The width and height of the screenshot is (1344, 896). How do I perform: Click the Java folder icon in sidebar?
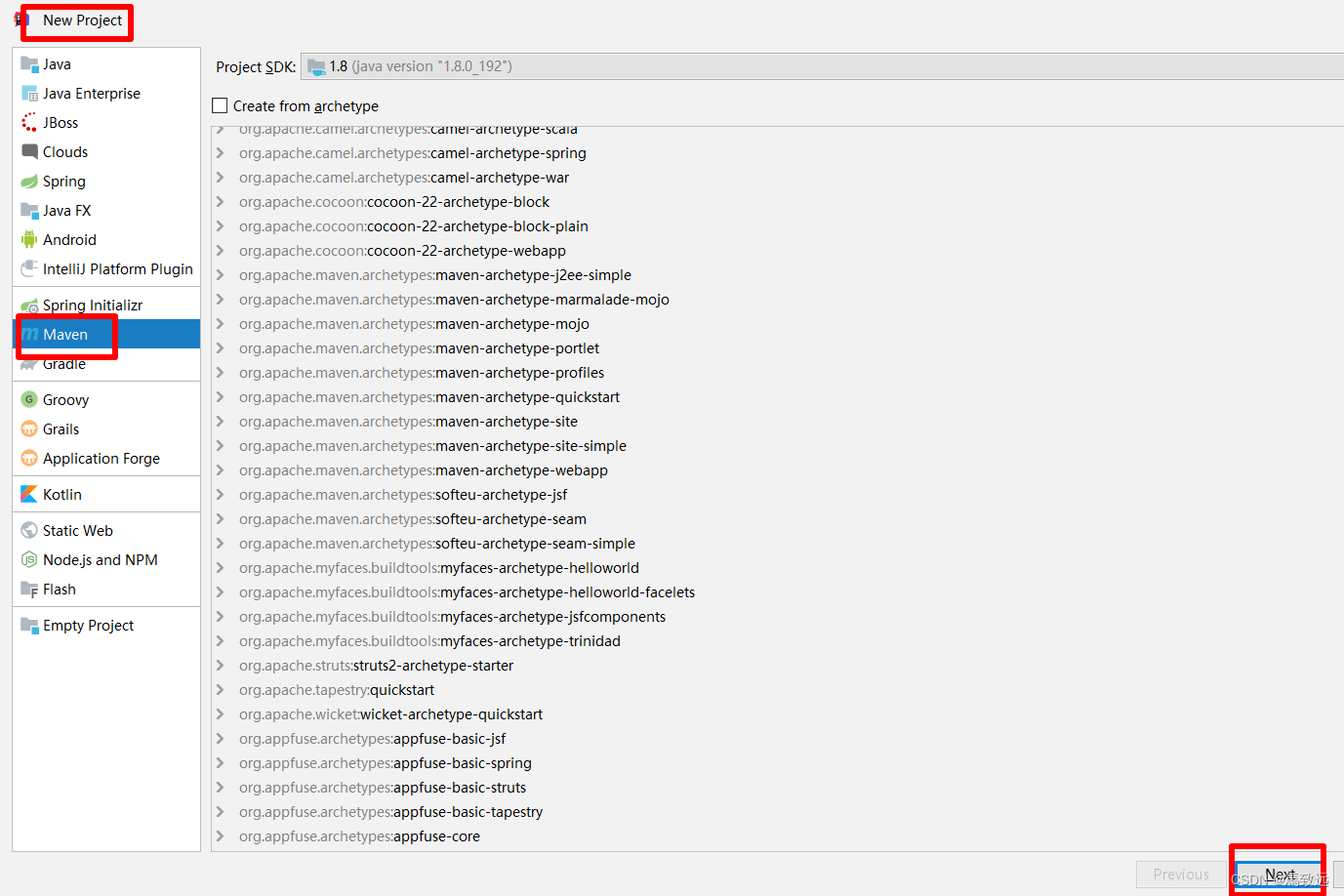coord(29,64)
